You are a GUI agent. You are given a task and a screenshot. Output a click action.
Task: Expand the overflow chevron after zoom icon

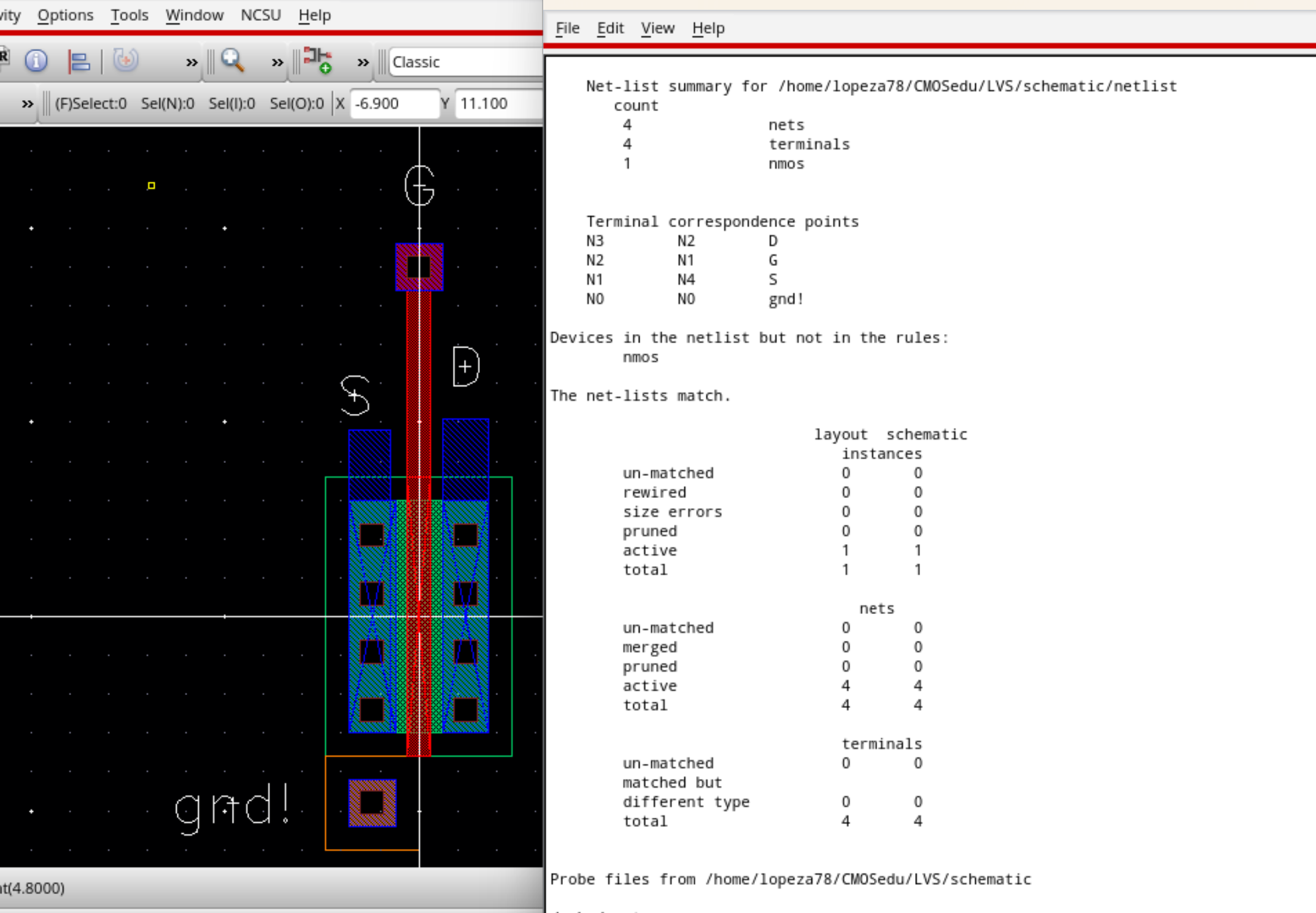[277, 63]
